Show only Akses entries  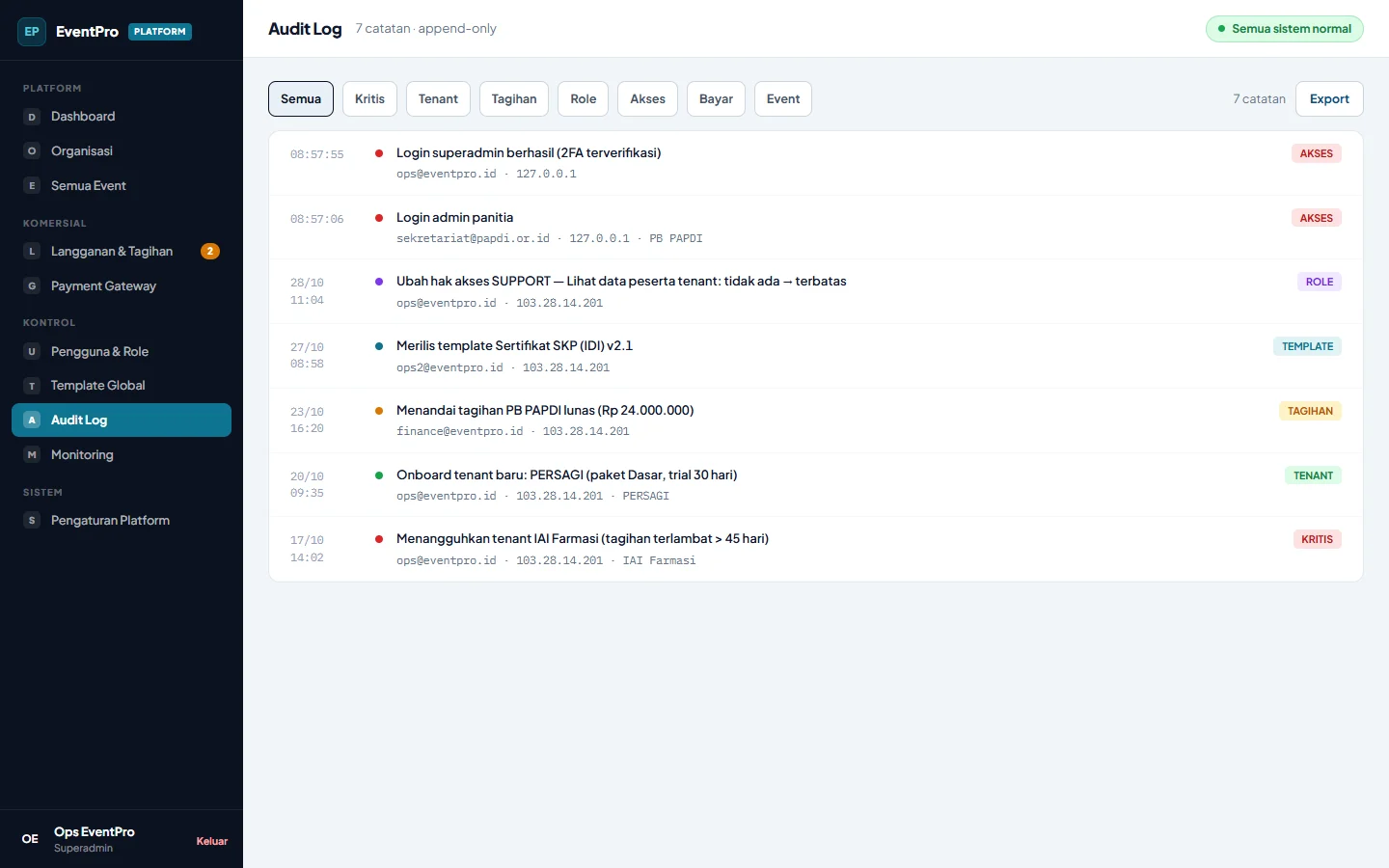click(648, 98)
